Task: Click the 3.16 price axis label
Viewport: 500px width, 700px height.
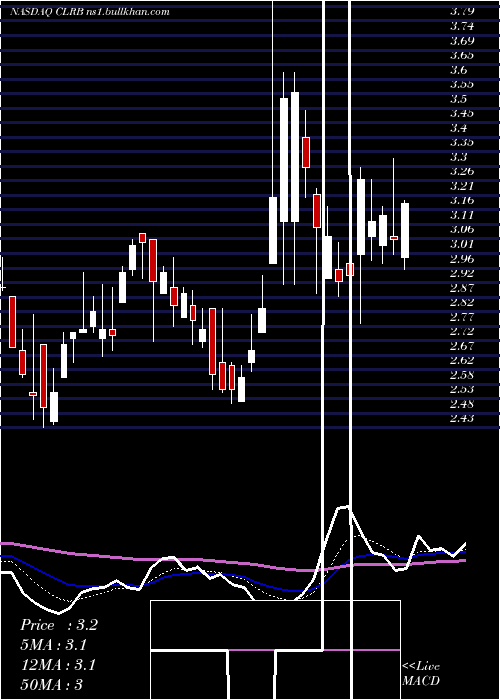Action: point(462,200)
